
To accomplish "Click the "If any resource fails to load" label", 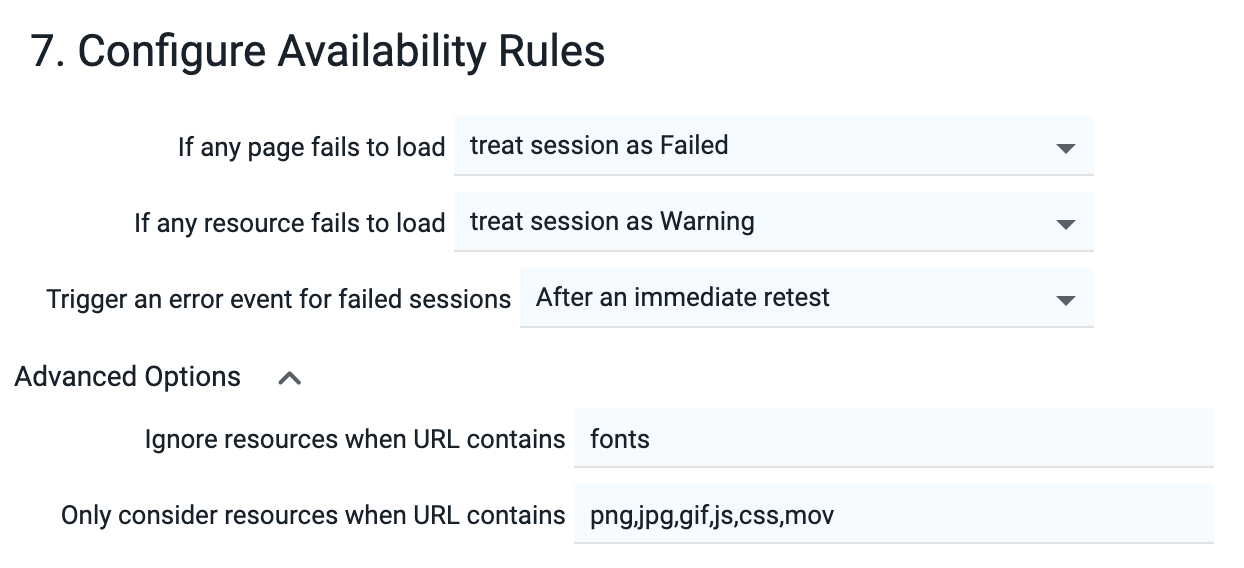I will 290,223.
